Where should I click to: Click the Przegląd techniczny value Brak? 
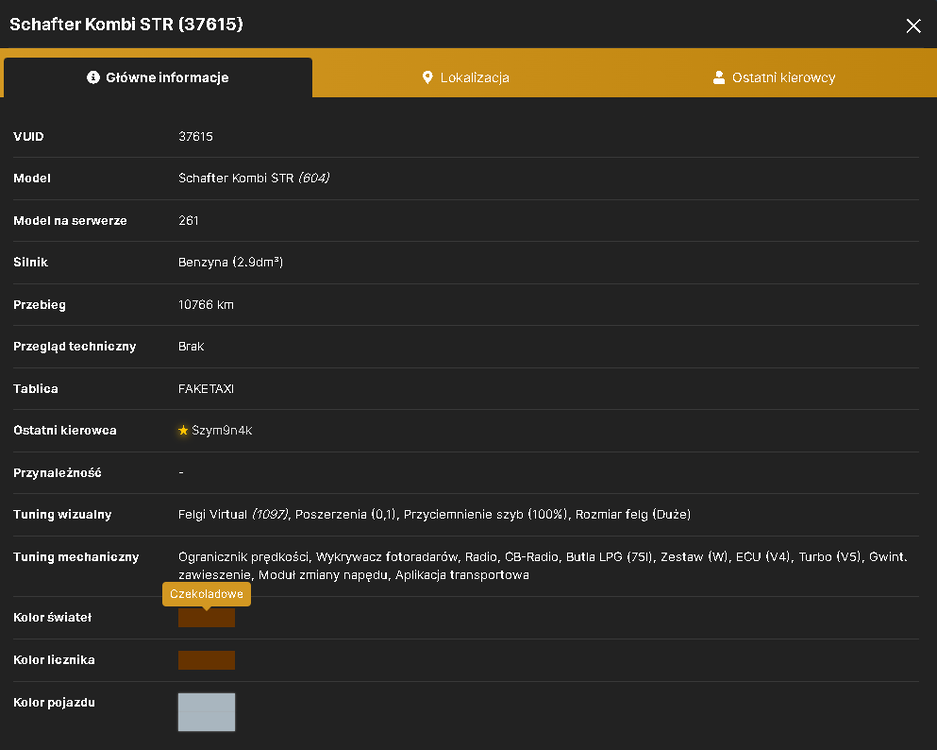tap(191, 347)
